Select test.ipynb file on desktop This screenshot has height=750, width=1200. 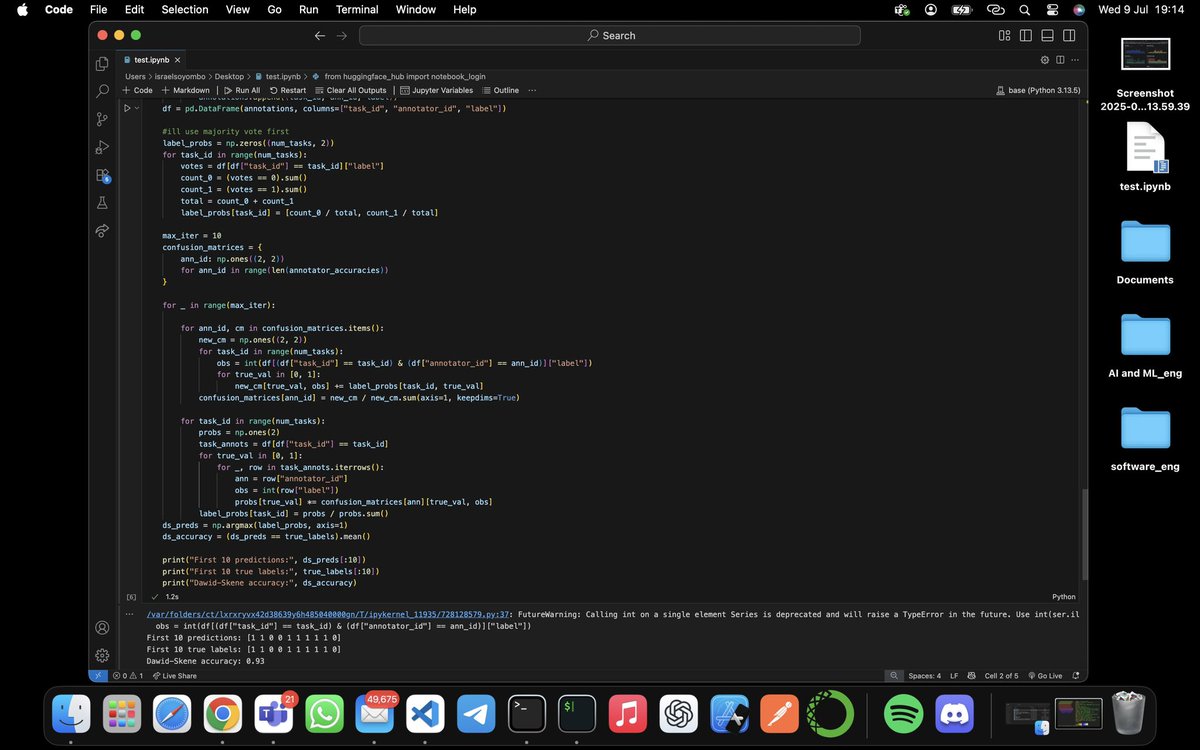[1145, 157]
